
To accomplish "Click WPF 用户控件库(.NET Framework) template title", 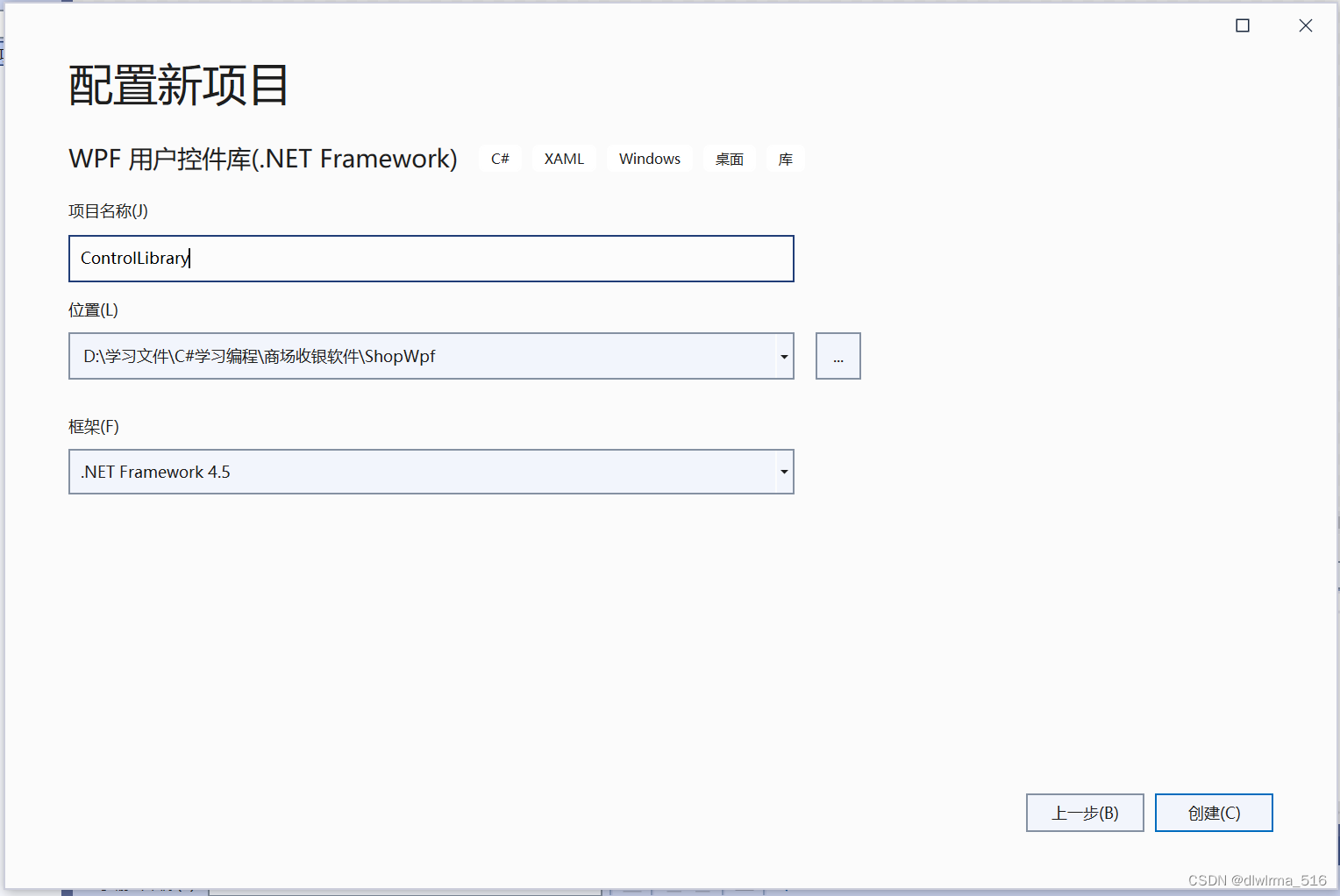I will [263, 159].
